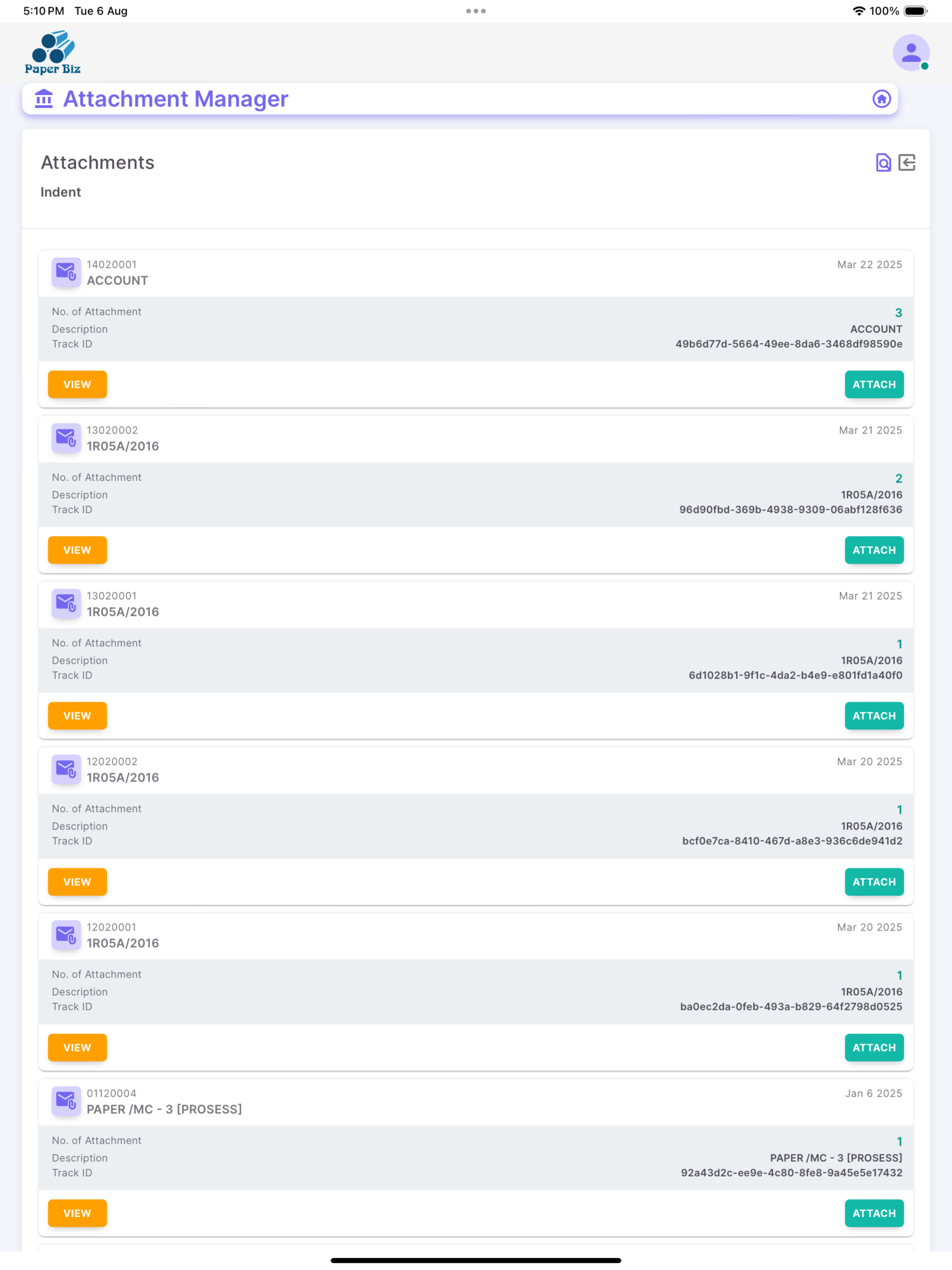Tap mail attachment icon for 12020002
The width and height of the screenshot is (952, 1270).
point(66,769)
